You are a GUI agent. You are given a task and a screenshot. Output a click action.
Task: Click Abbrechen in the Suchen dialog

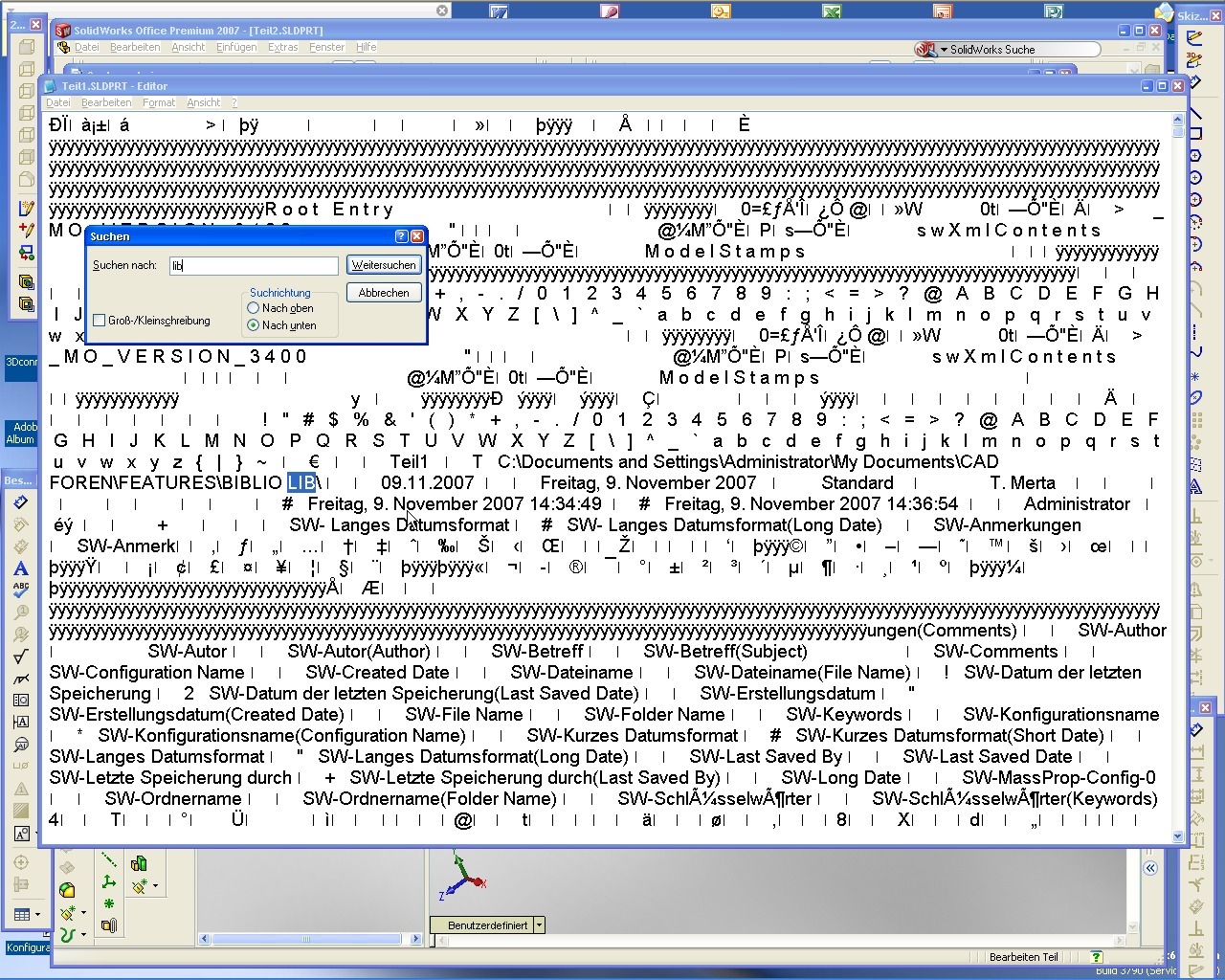point(384,293)
